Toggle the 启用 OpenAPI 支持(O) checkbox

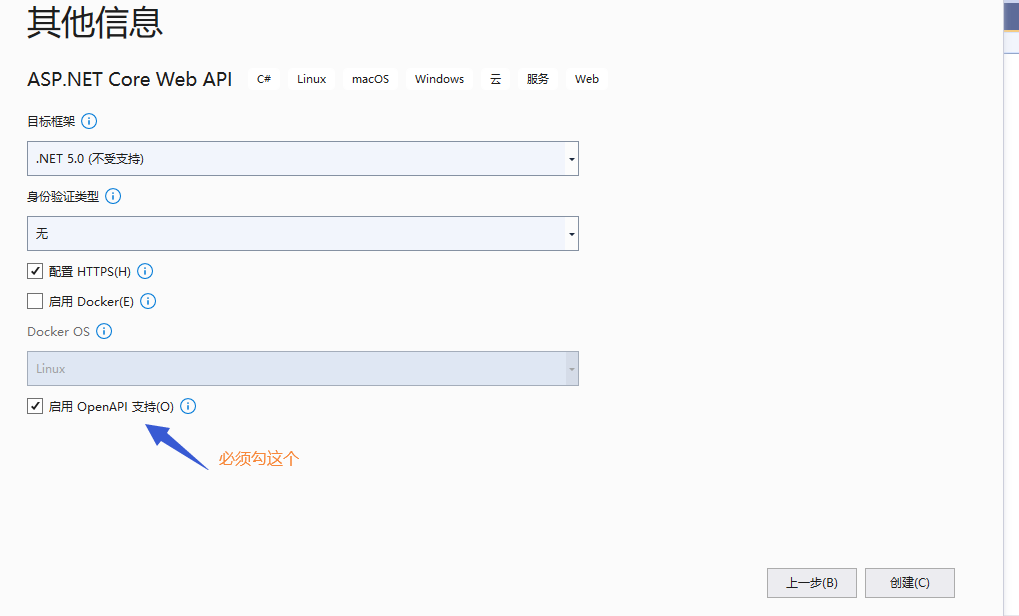[x=35, y=406]
